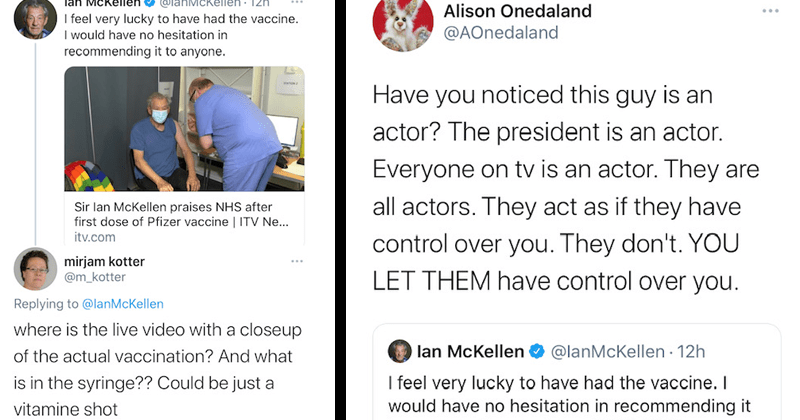Image resolution: width=800 pixels, height=420 pixels.
Task: Click the itv.com source domain
Action: (x=95, y=237)
